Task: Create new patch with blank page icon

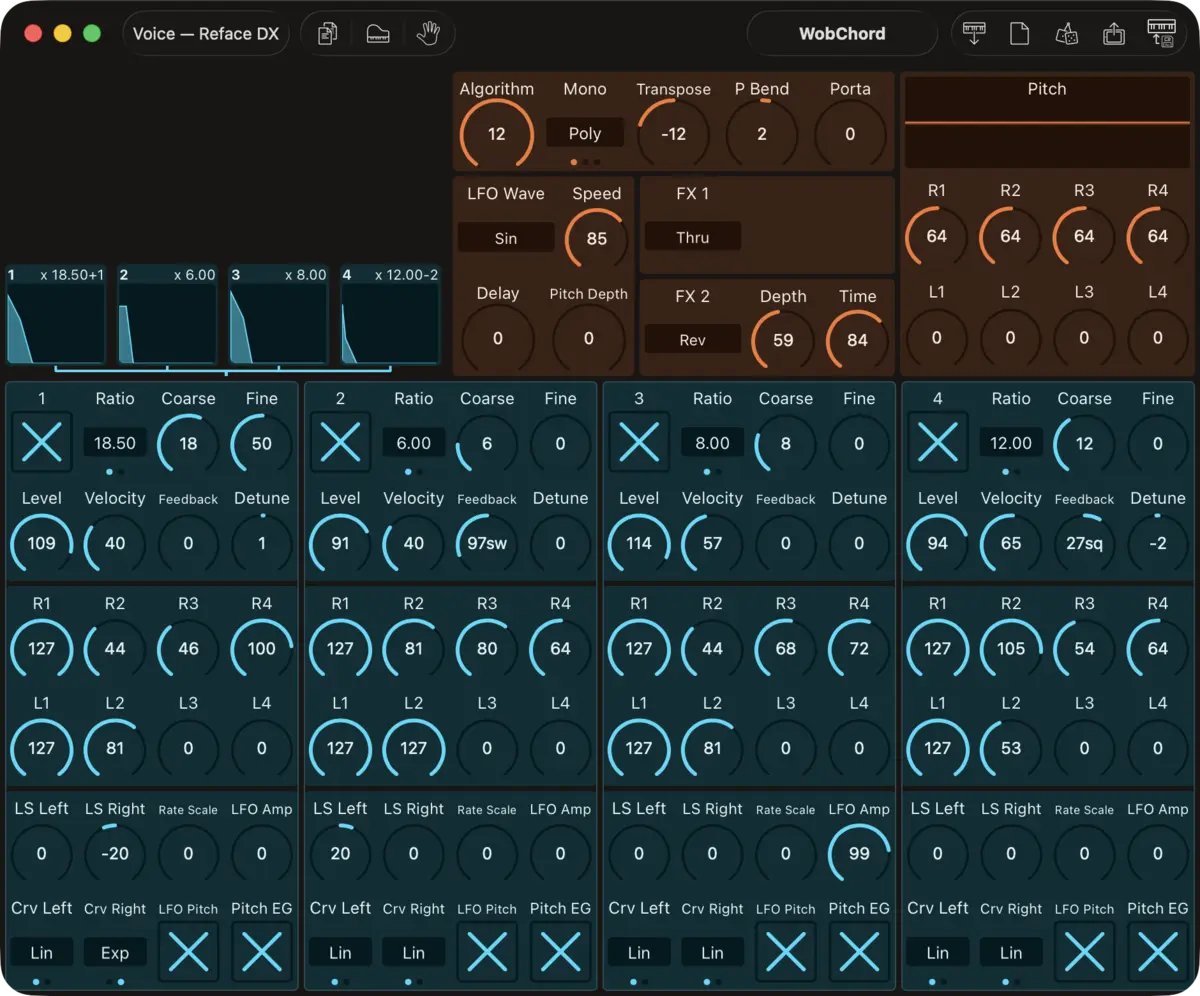Action: click(1019, 34)
